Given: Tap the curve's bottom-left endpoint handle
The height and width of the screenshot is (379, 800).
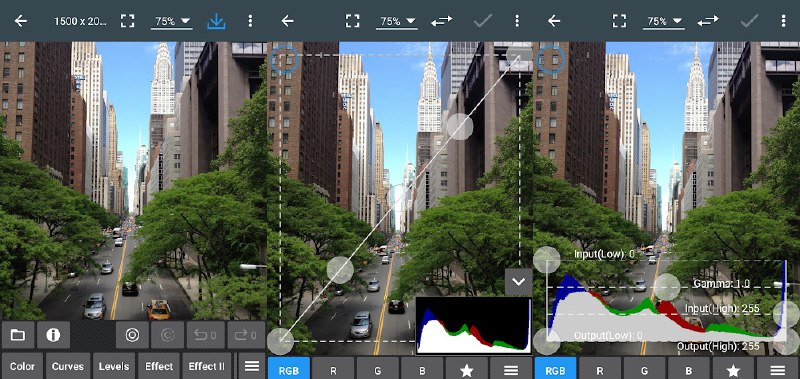Looking at the screenshot, I should (x=280, y=341).
